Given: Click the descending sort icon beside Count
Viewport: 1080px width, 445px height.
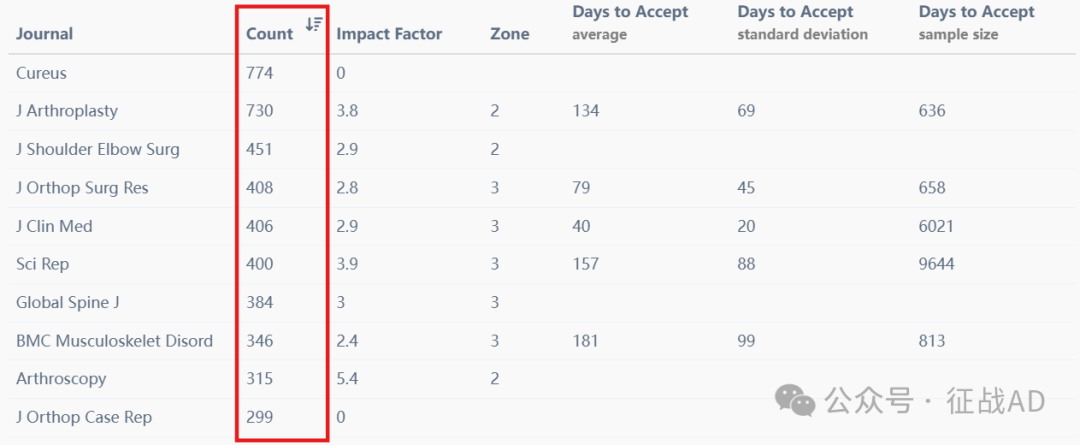Looking at the screenshot, I should (x=314, y=24).
